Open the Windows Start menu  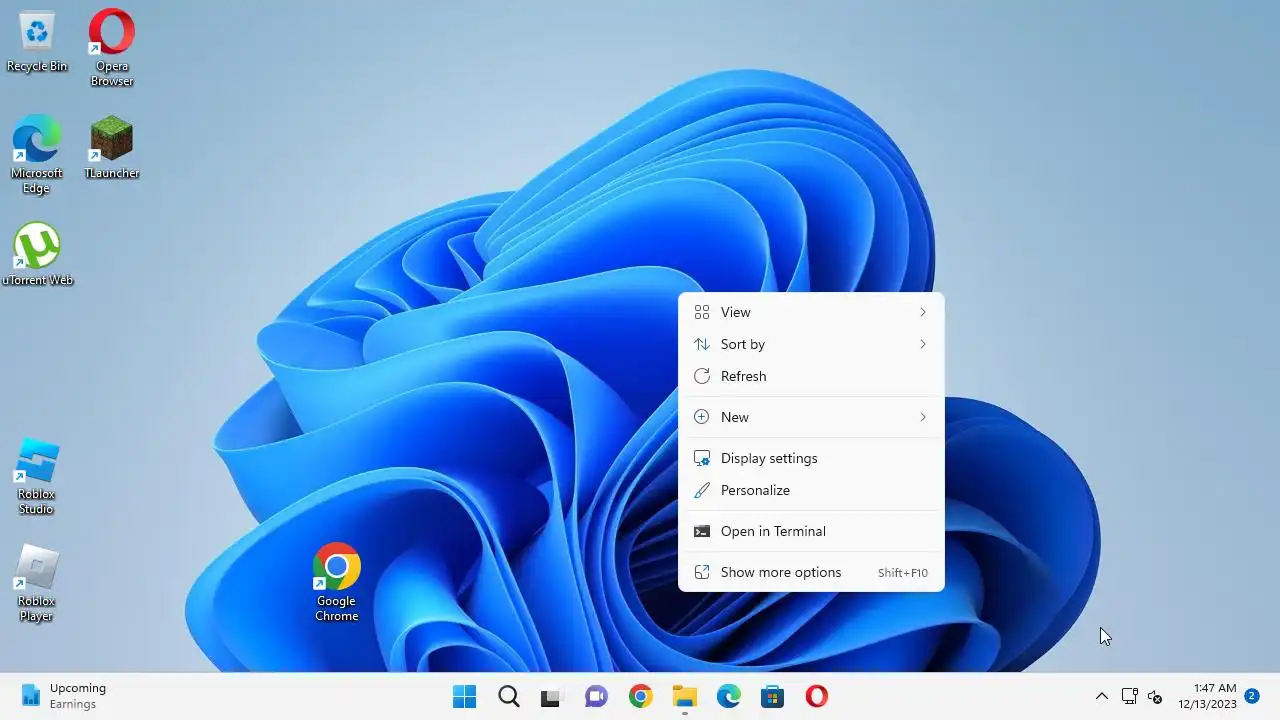tap(465, 696)
